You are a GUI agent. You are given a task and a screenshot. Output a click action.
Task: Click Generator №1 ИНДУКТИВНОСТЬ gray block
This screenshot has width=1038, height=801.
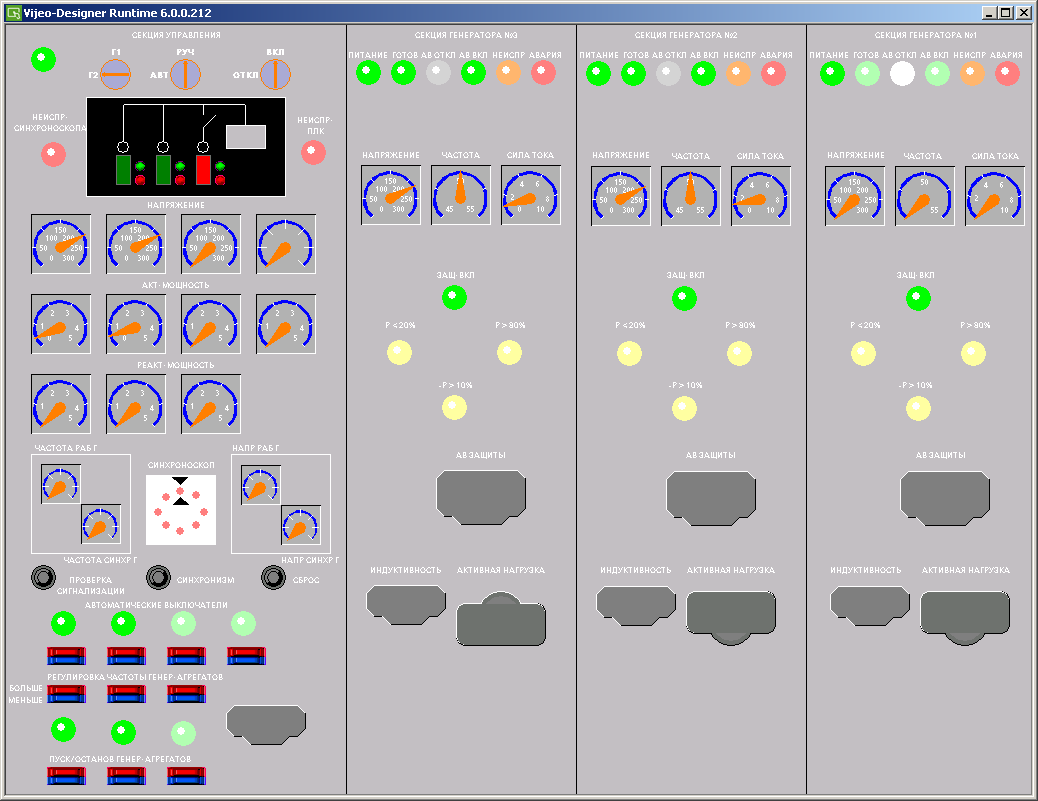(x=870, y=605)
